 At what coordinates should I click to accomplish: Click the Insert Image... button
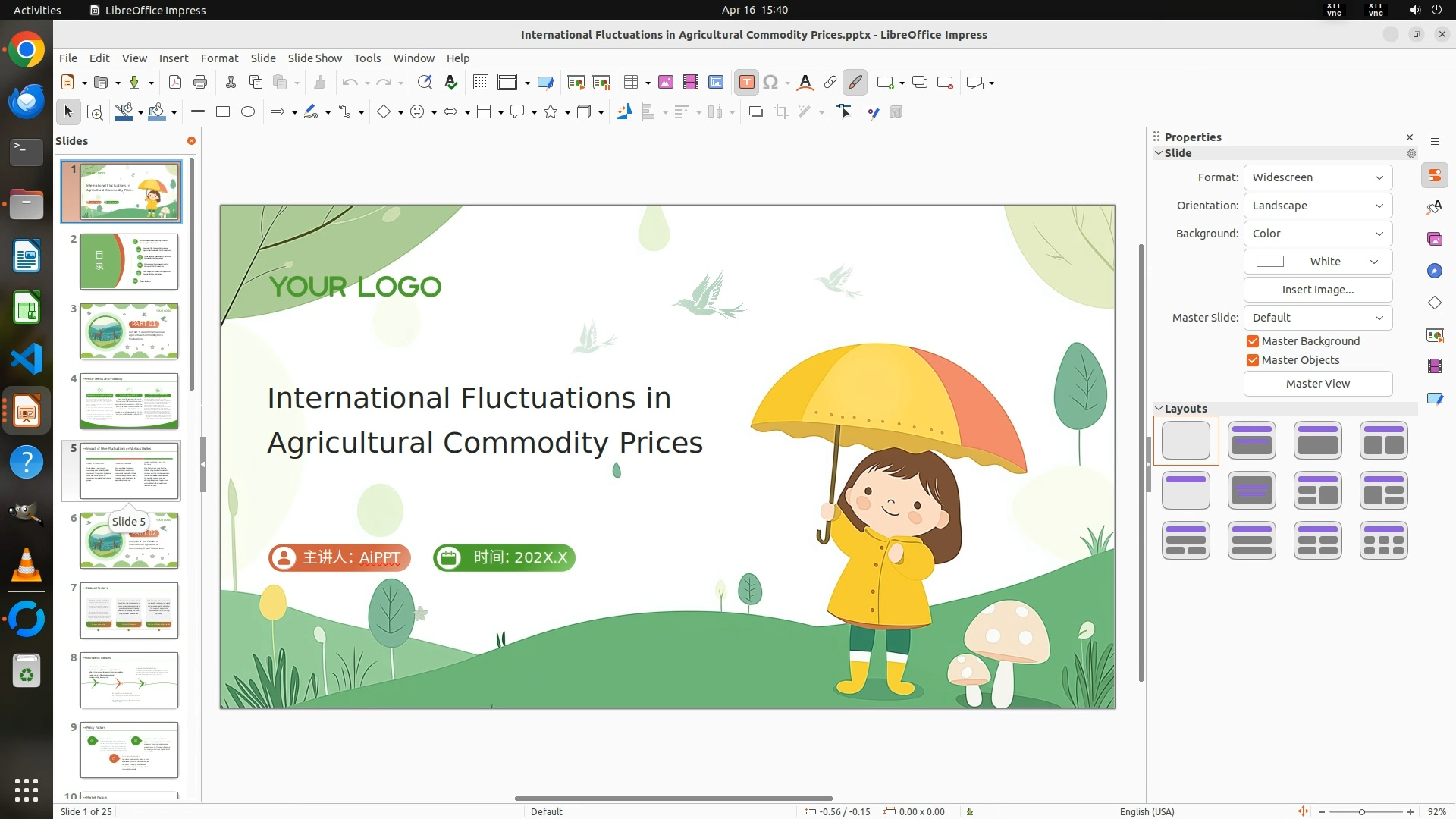pyautogui.click(x=1317, y=290)
